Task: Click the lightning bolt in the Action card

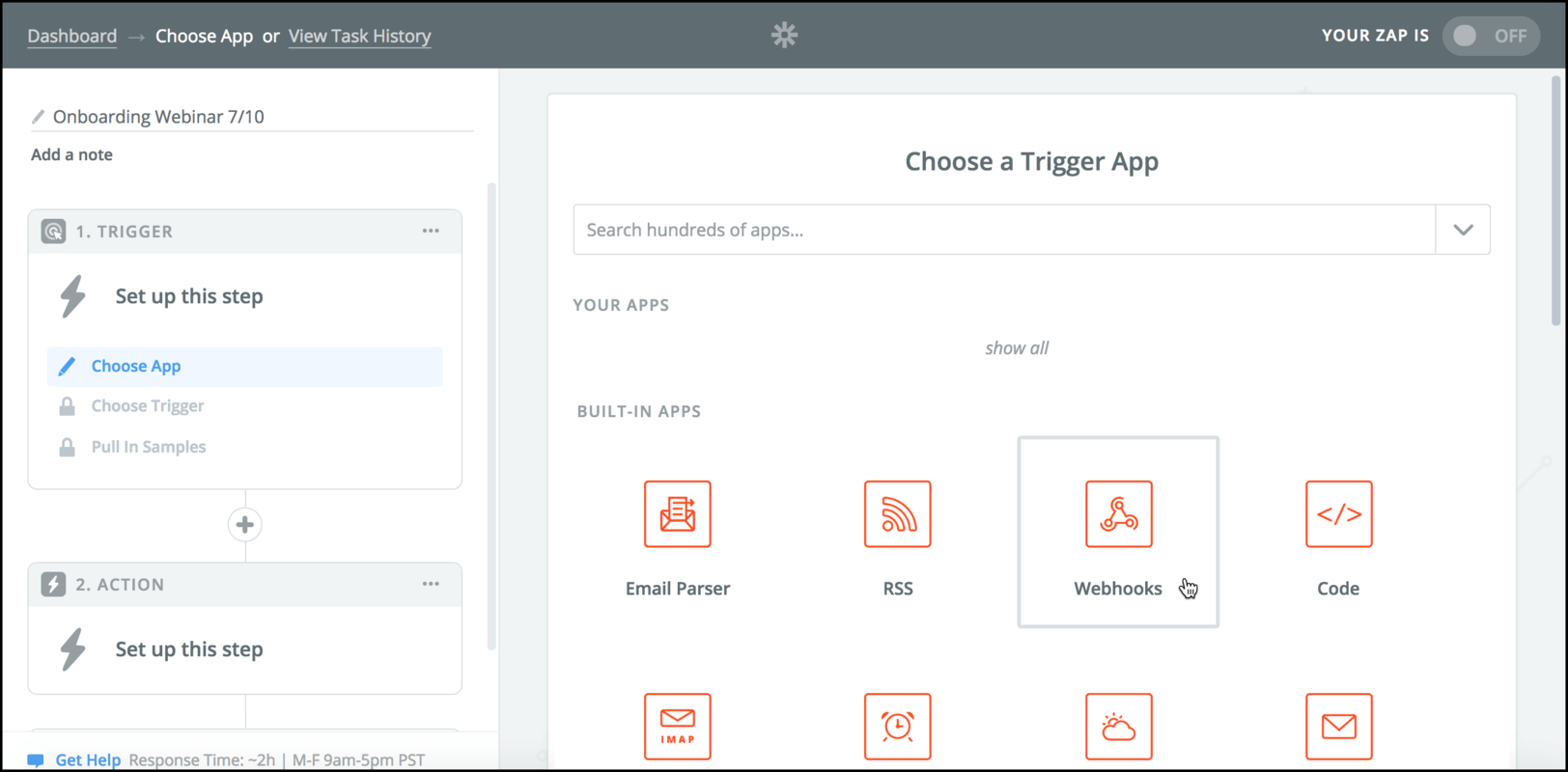Action: (x=73, y=649)
